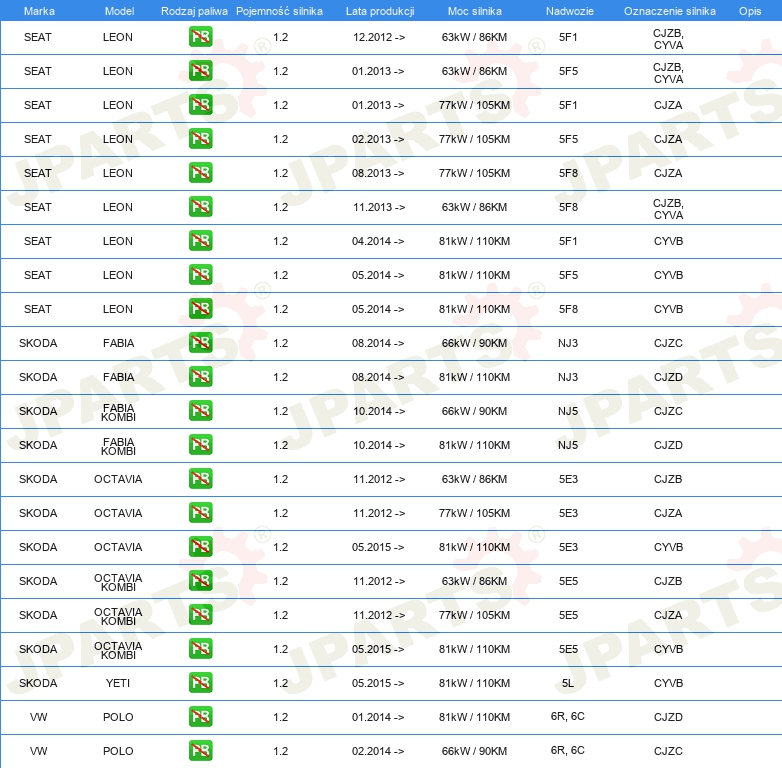Click the Rodzaj paliwa column header

(x=194, y=11)
